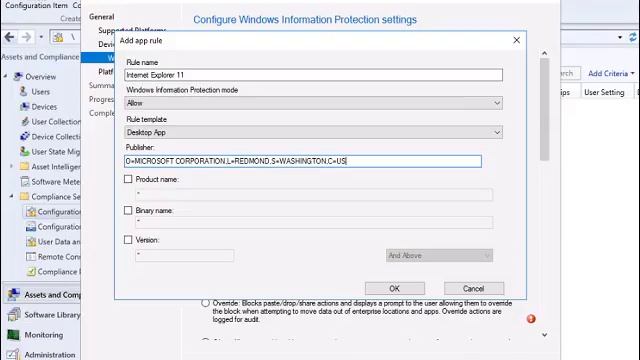
Task: Enable the Product name checkbox
Action: 128,179
